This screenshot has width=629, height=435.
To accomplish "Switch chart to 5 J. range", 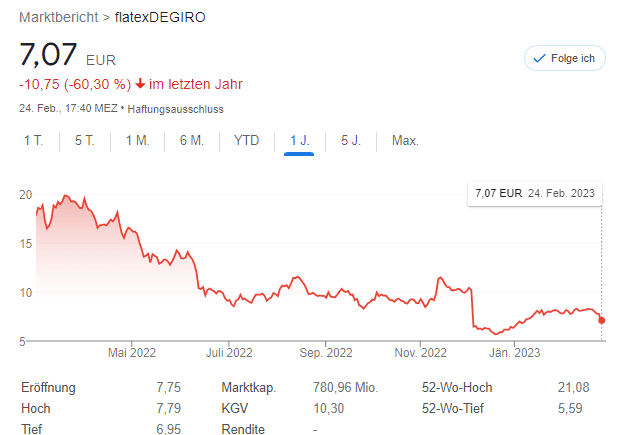I will point(350,140).
